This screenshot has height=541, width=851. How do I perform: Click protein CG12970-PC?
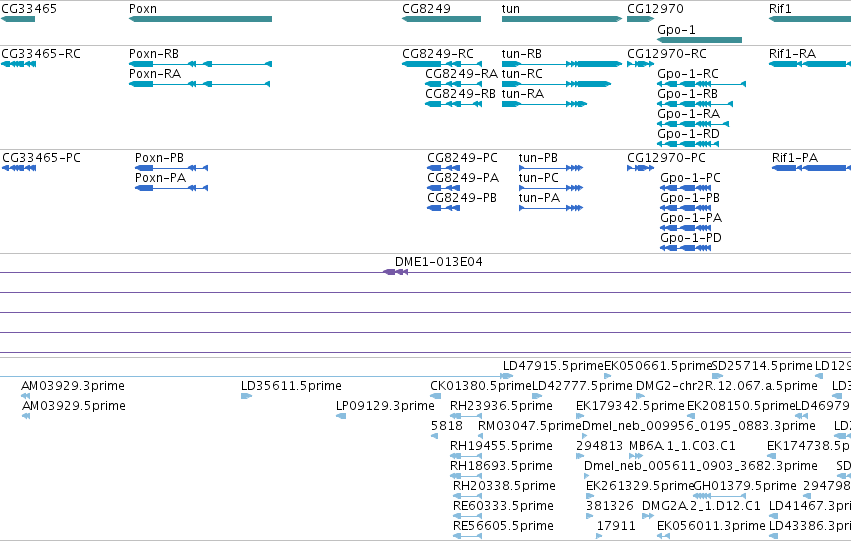pyautogui.click(x=640, y=168)
